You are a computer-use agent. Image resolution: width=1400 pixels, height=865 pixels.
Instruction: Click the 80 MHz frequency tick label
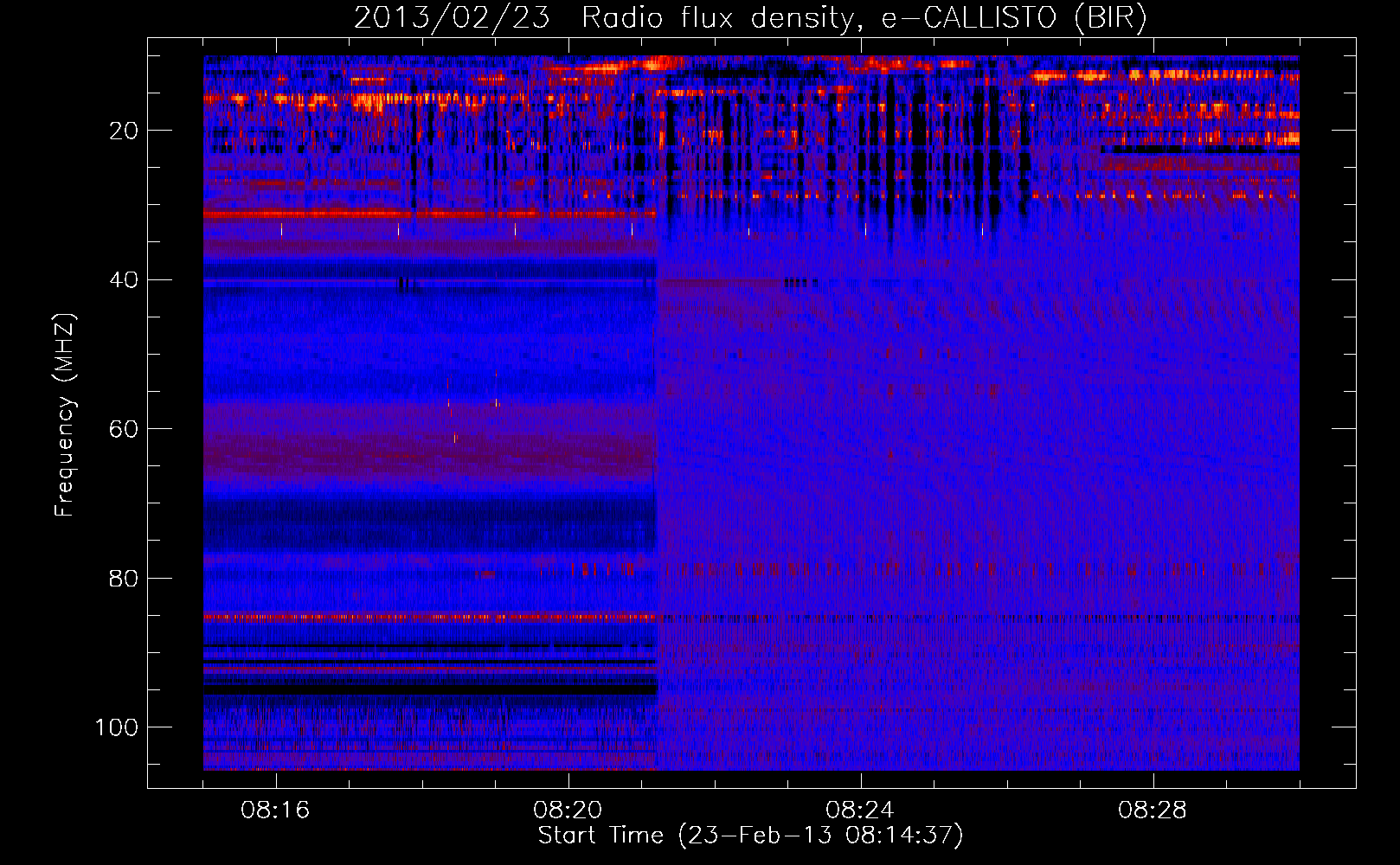[124, 578]
